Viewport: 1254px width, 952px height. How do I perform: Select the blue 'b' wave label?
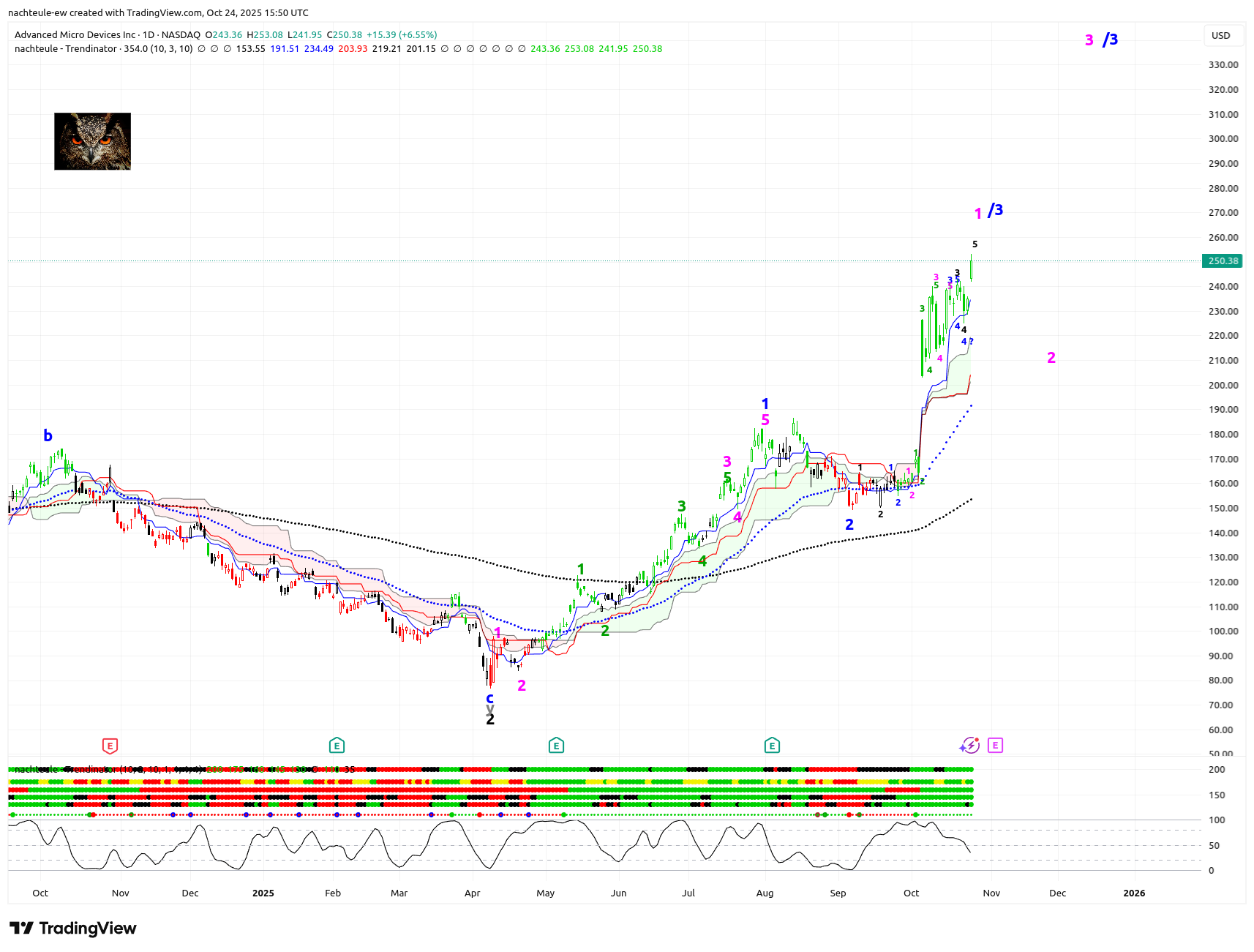point(48,435)
